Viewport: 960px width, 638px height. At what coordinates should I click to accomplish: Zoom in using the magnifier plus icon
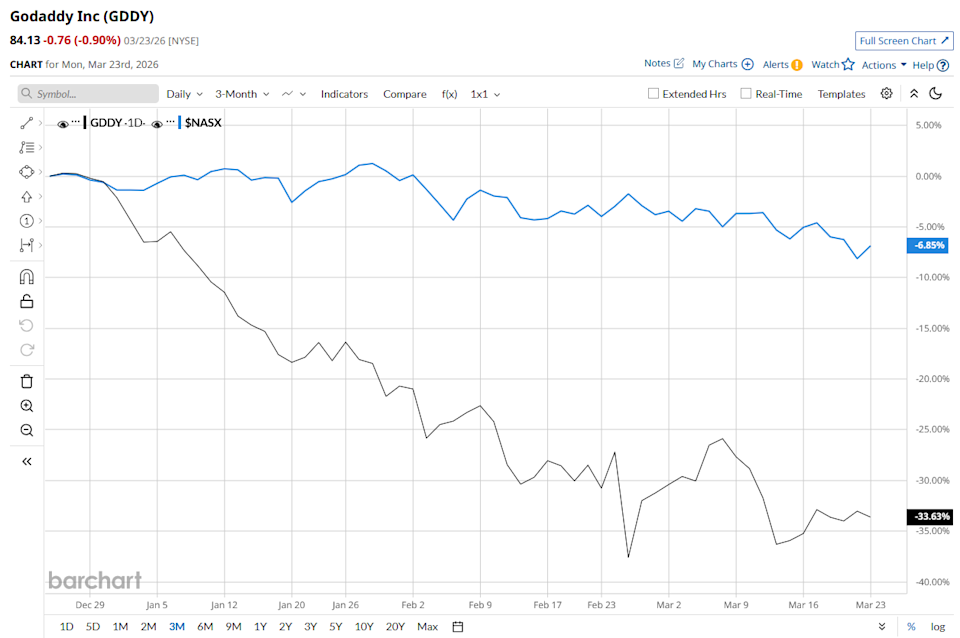click(x=27, y=406)
